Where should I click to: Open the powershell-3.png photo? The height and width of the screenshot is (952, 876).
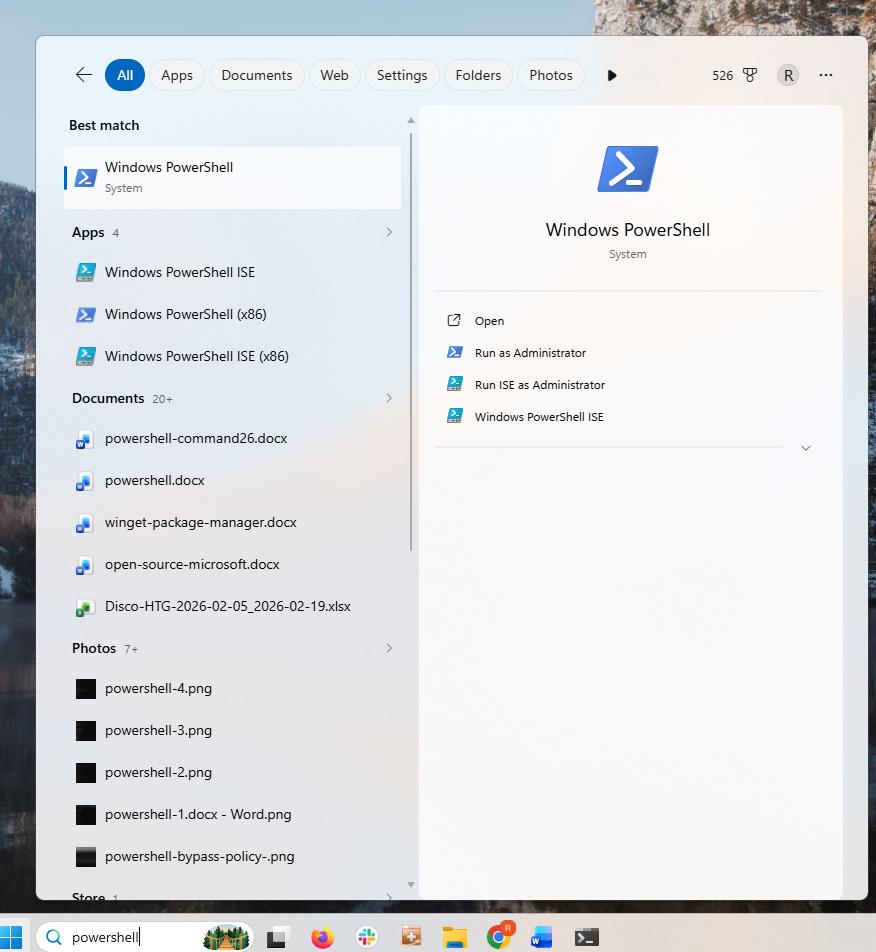(233, 730)
